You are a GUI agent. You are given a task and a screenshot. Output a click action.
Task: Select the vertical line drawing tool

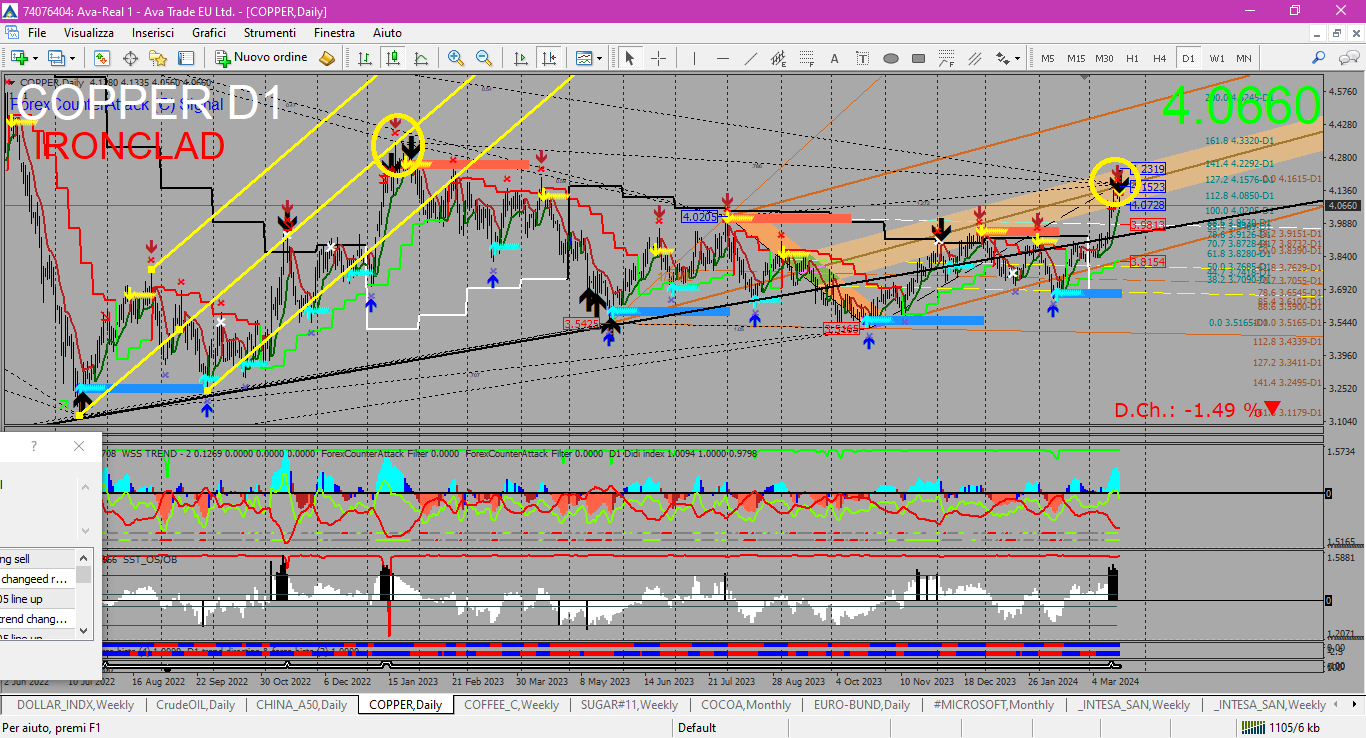694,58
